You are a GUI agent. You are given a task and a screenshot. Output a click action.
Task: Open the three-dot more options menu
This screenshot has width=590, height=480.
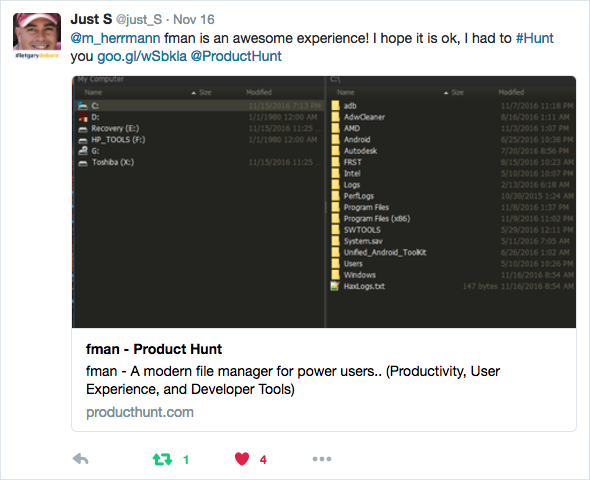tap(322, 459)
